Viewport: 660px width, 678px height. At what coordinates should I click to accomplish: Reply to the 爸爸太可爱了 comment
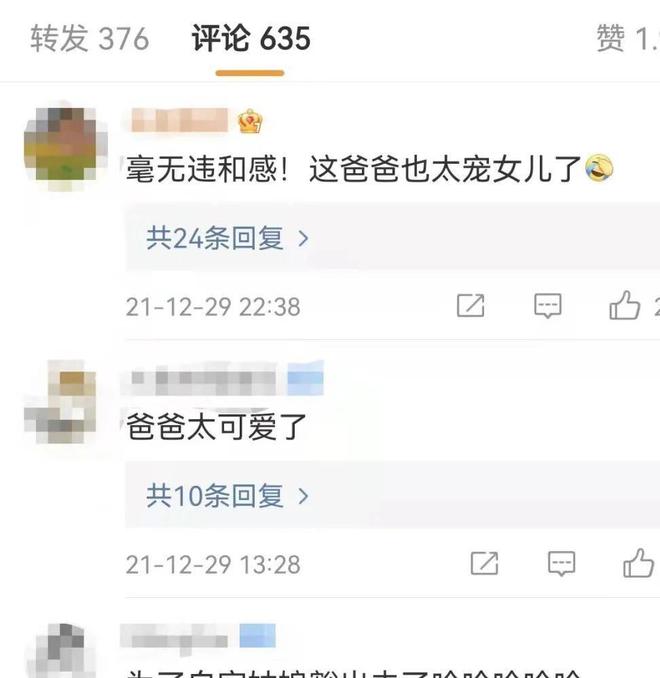pos(561,563)
